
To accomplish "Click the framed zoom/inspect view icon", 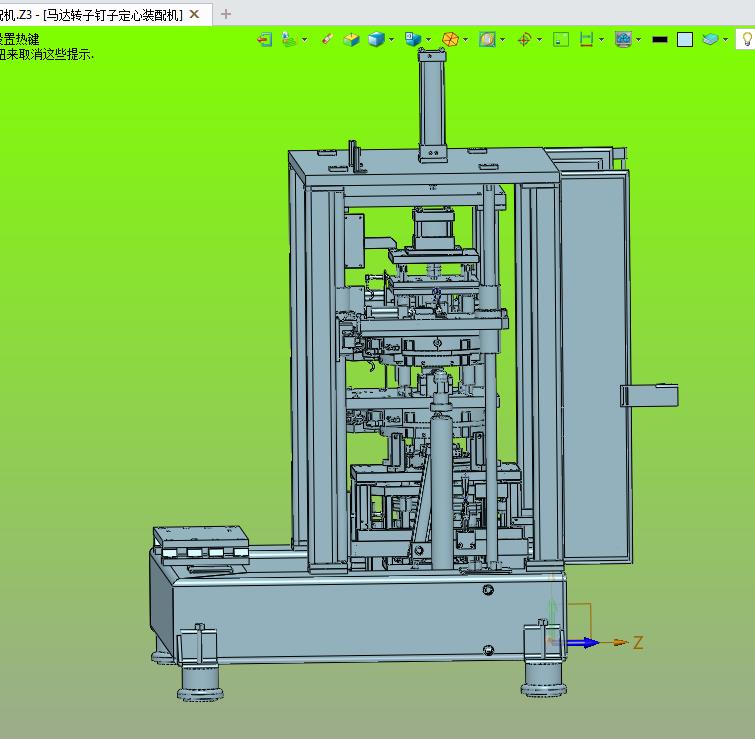I will pyautogui.click(x=487, y=39).
